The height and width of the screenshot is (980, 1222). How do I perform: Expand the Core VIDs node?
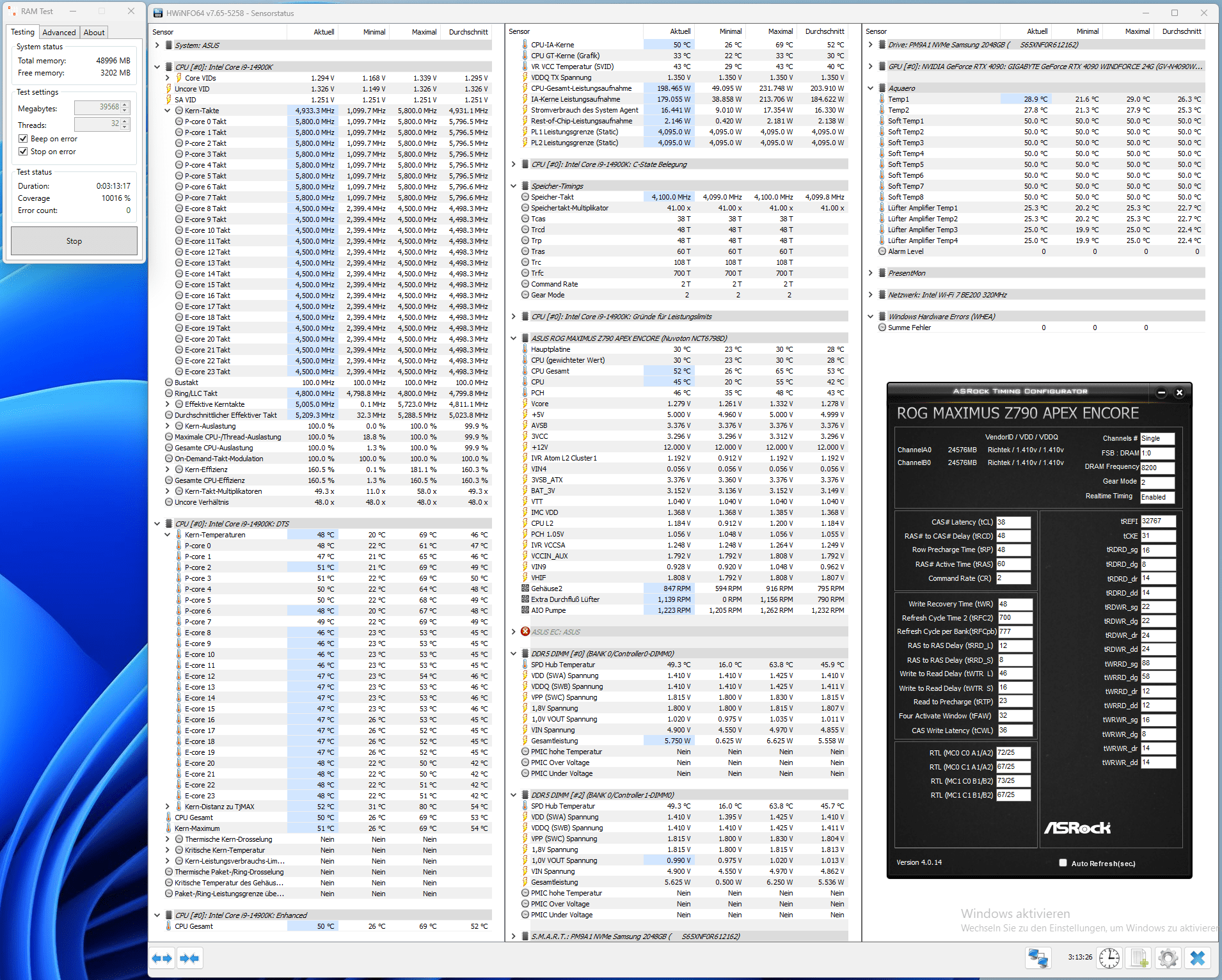click(x=168, y=78)
